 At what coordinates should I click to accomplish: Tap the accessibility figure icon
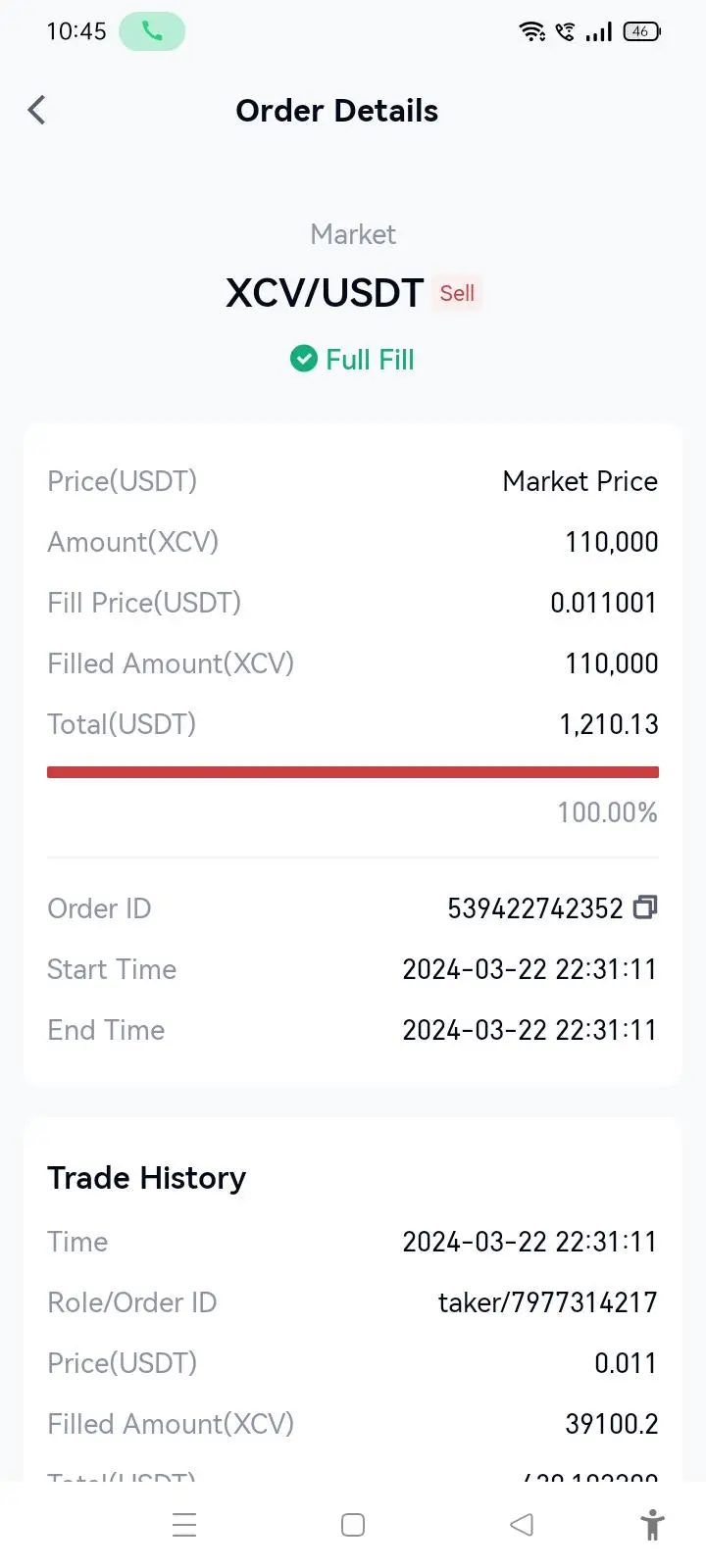(x=652, y=1525)
